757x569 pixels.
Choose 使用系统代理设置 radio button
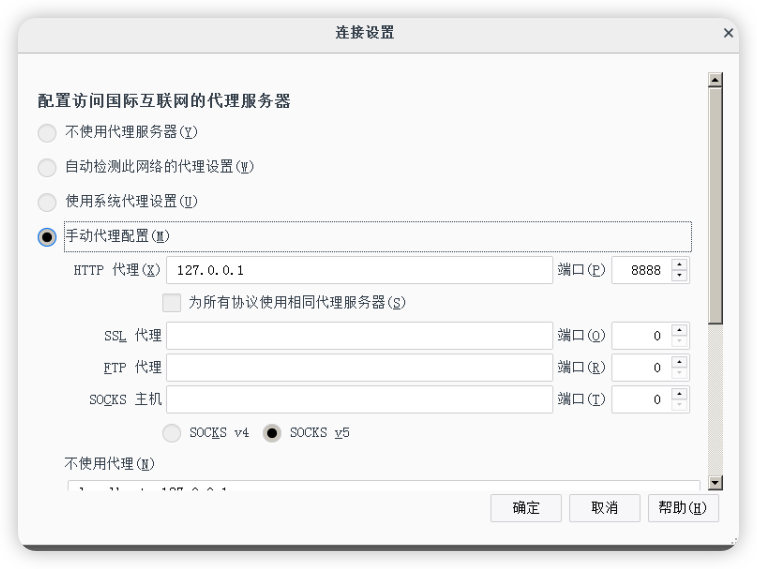[x=47, y=202]
